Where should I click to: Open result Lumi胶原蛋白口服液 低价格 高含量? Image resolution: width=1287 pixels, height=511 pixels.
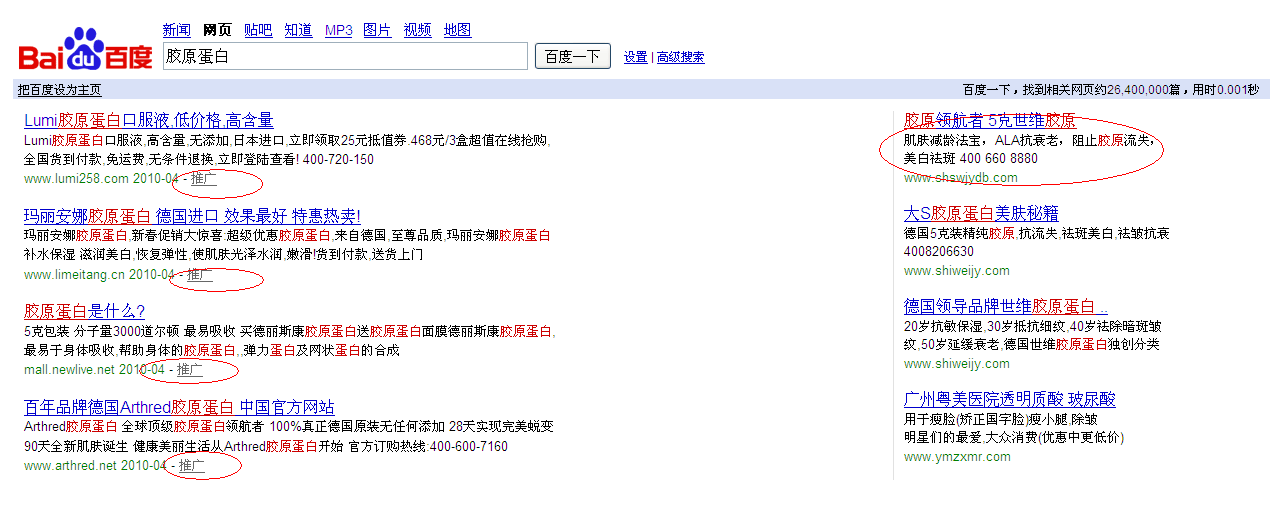point(149,120)
